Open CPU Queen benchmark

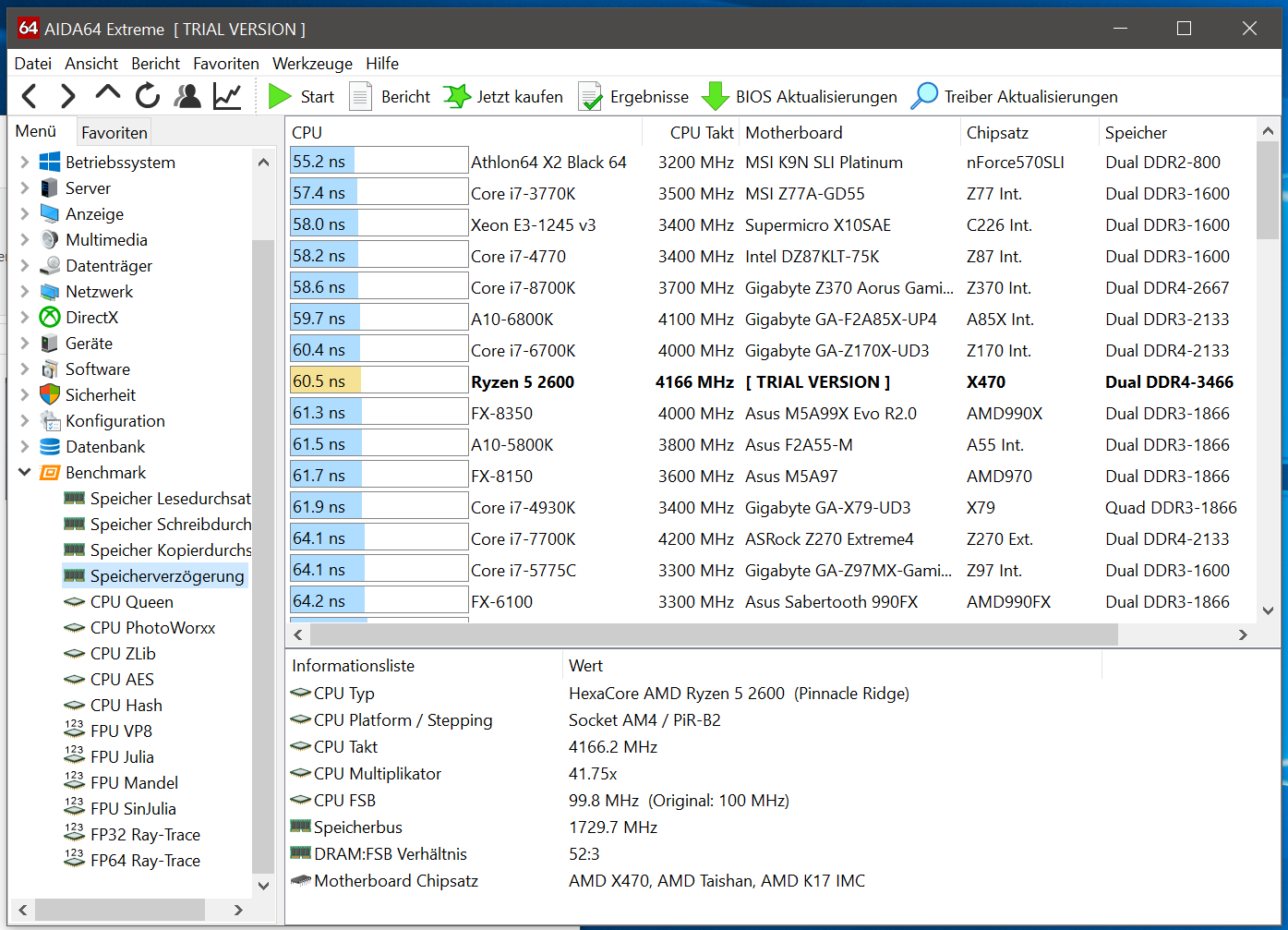(118, 601)
